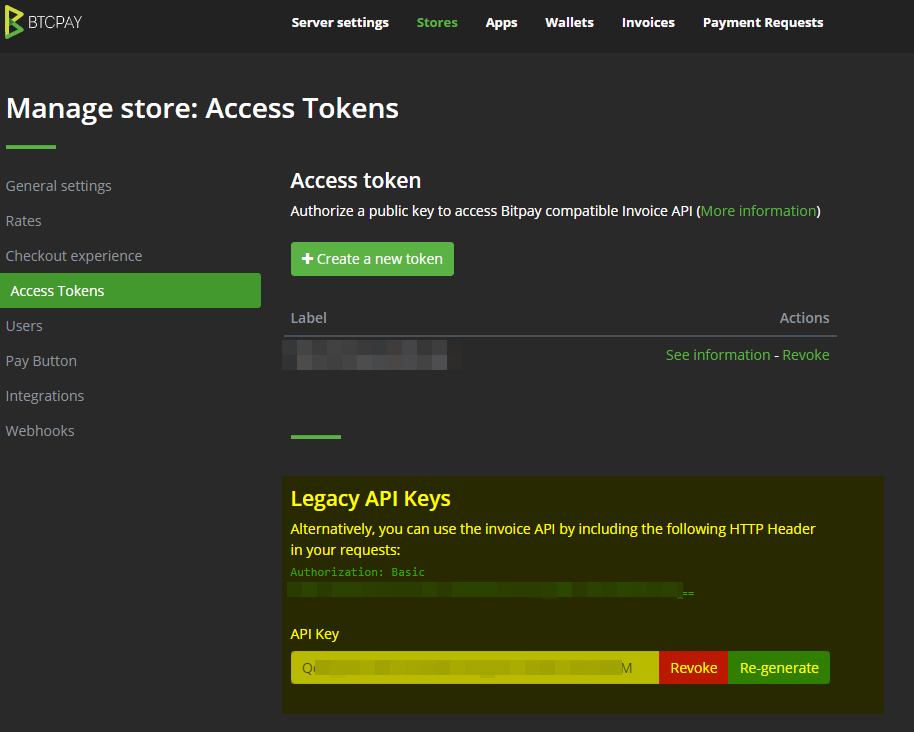Select Access Tokens sidebar entry
The image size is (914, 732).
[x=57, y=290]
